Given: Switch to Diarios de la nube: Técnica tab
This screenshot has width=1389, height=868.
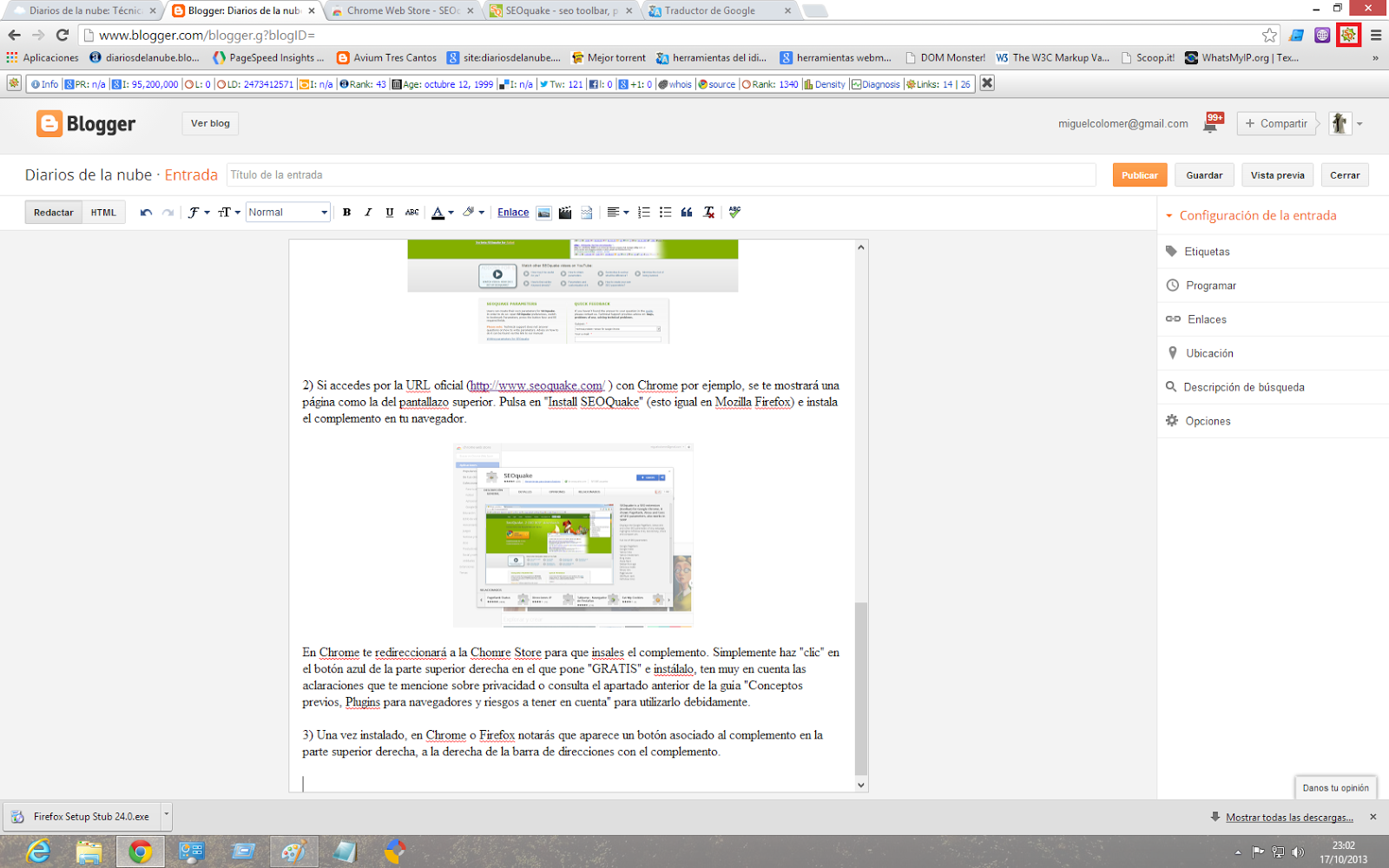Looking at the screenshot, I should 83,10.
